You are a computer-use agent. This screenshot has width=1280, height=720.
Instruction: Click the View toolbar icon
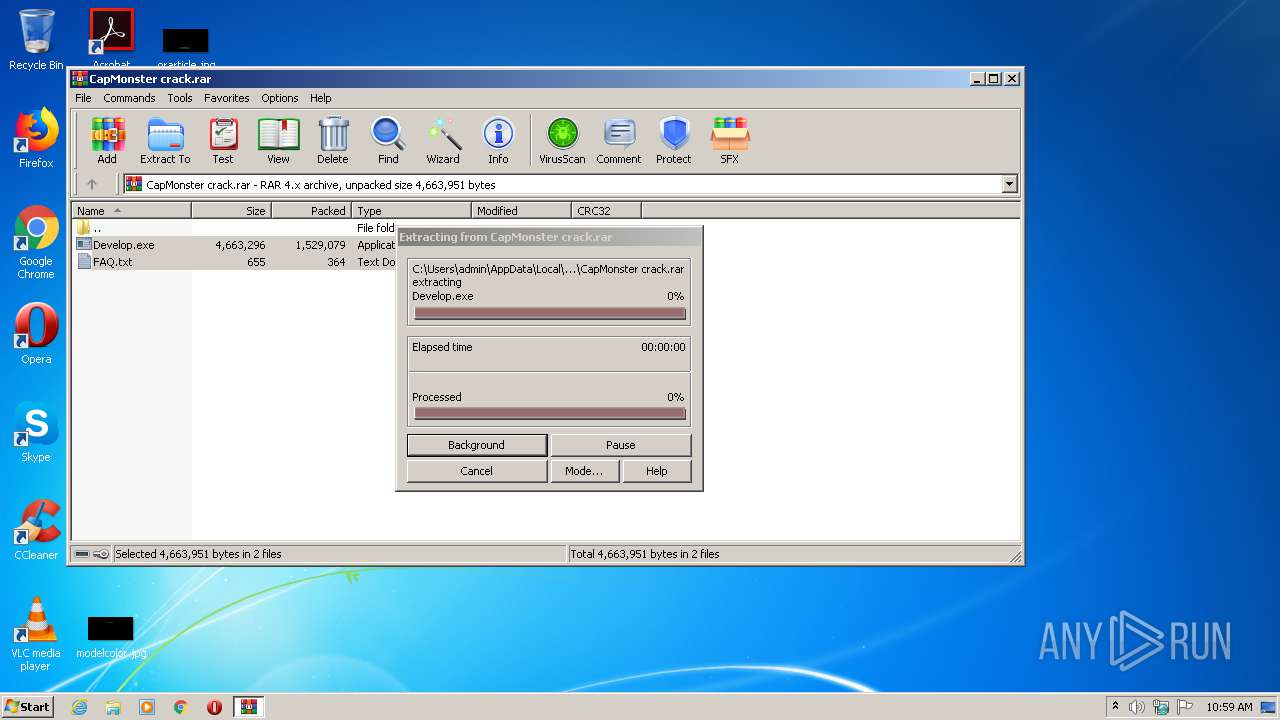[x=278, y=140]
